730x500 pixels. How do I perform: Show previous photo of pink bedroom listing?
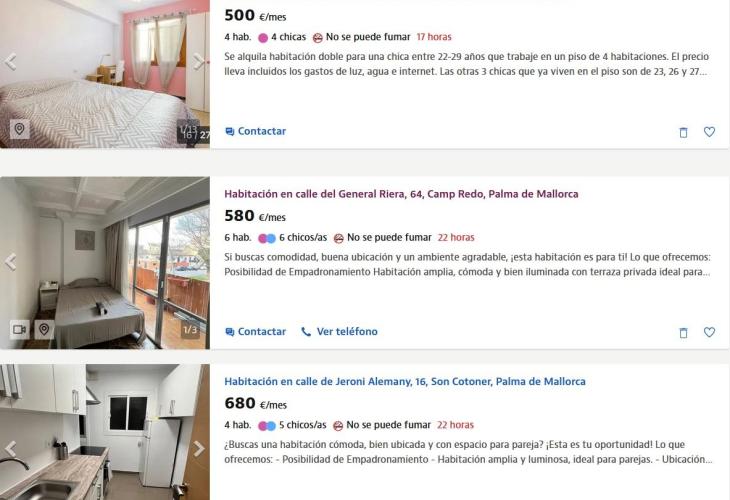click(11, 61)
